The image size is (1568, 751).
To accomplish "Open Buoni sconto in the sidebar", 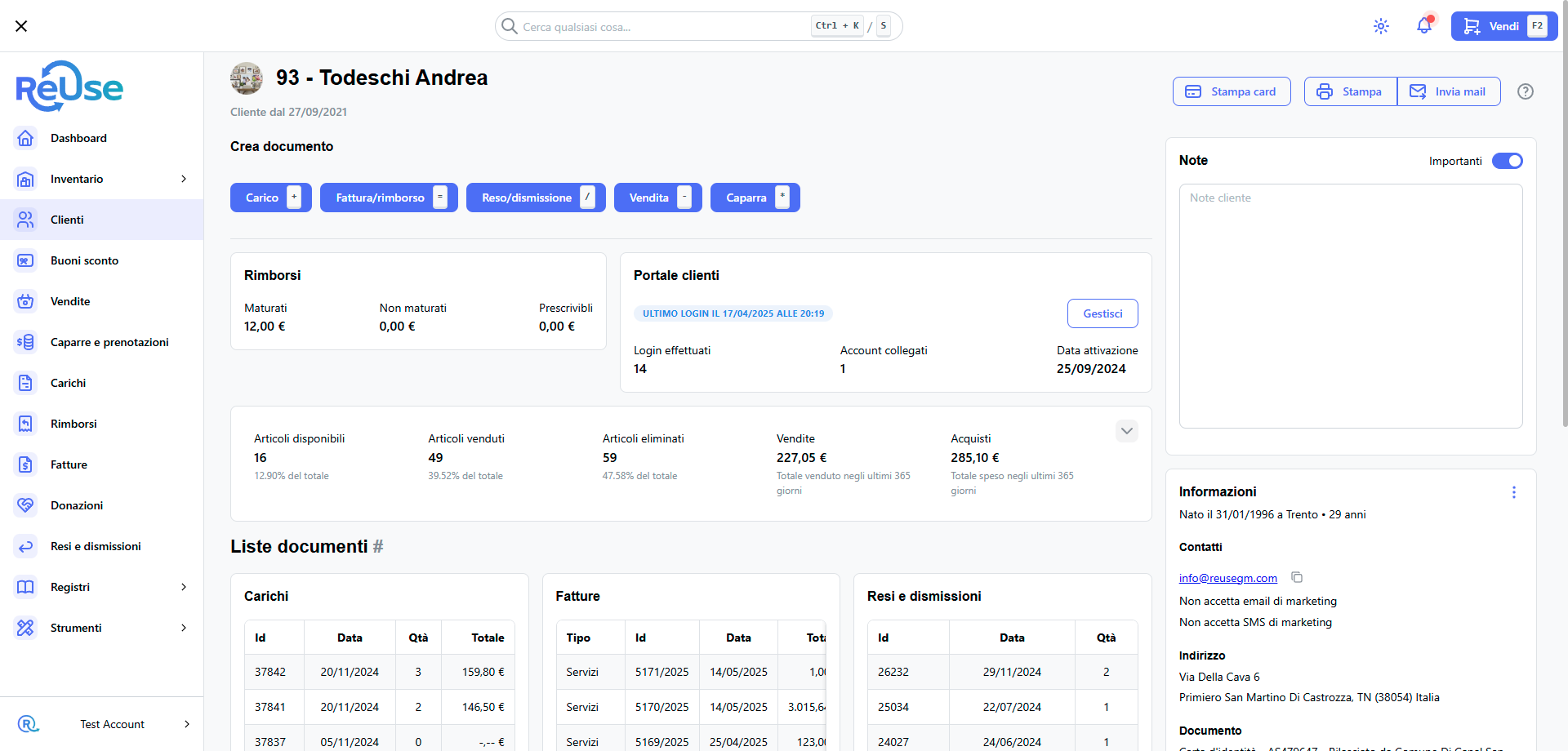I will [84, 260].
